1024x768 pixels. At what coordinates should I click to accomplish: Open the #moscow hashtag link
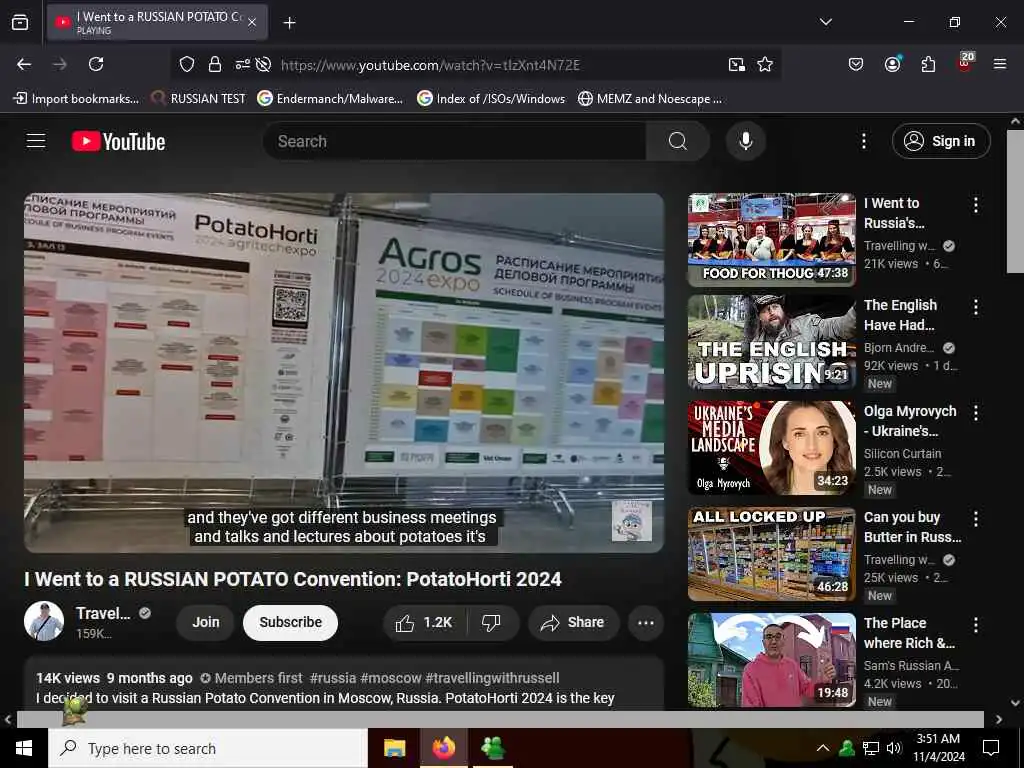point(391,678)
